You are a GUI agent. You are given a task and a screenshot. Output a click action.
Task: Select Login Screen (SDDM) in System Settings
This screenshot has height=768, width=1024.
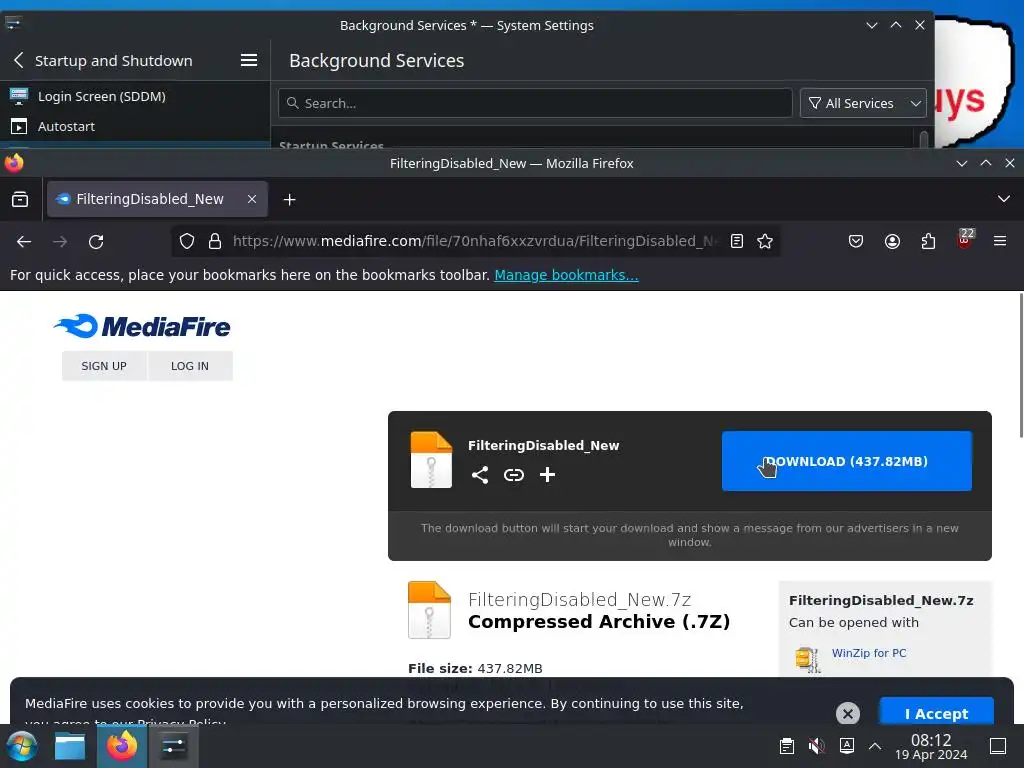pyautogui.click(x=135, y=96)
